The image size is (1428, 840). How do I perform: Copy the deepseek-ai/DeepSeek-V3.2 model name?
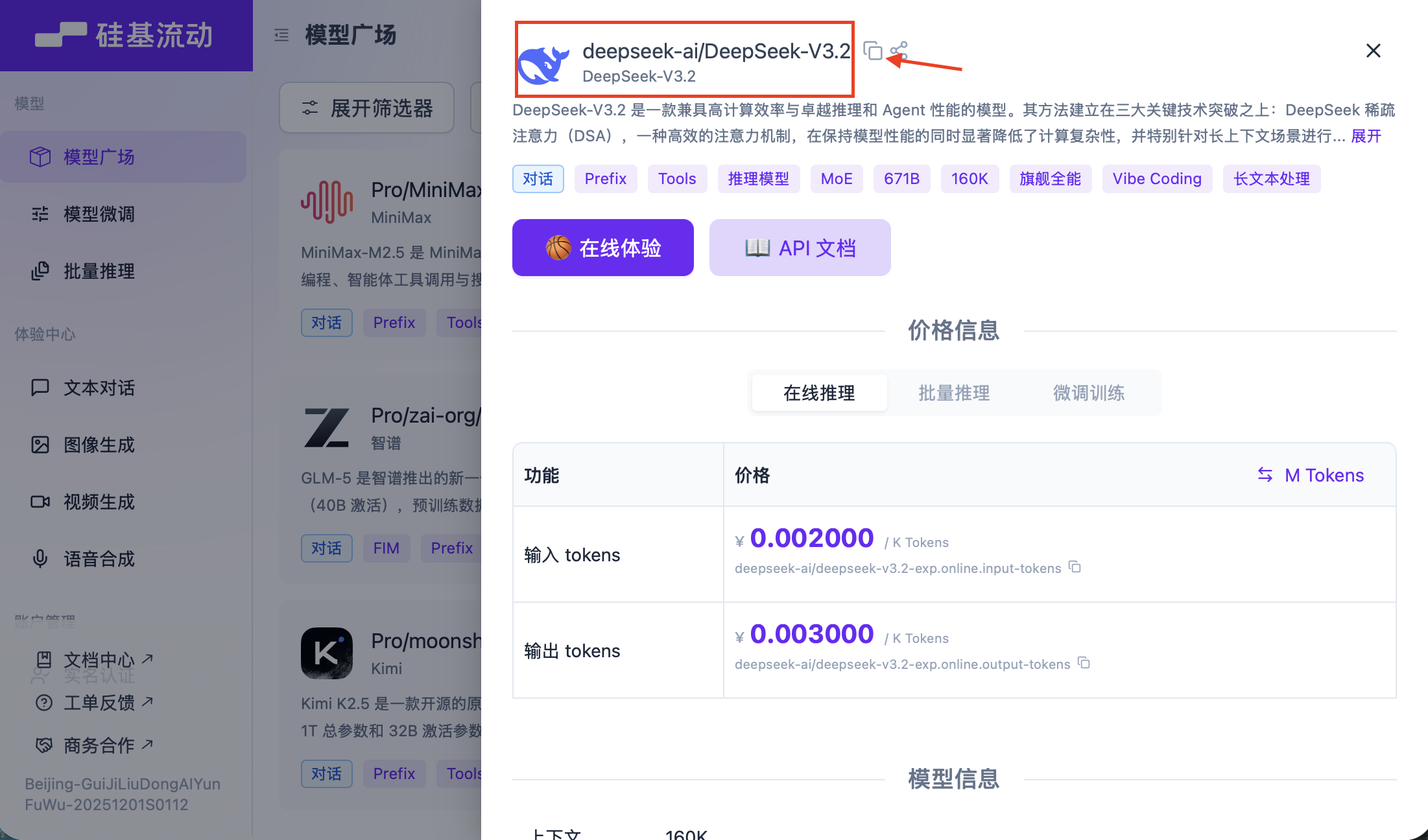click(873, 51)
